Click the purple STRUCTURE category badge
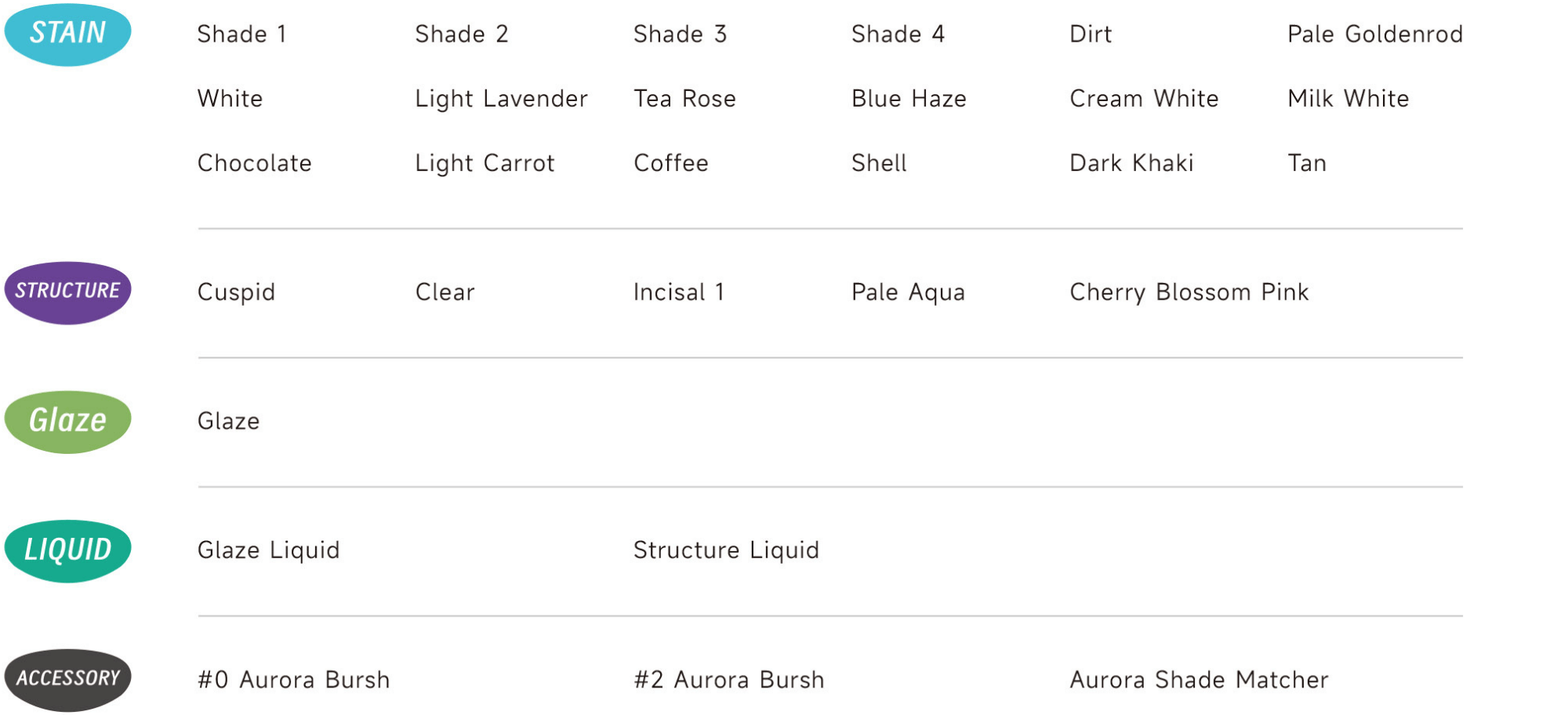Screen dimensions: 1568x715 click(68, 292)
